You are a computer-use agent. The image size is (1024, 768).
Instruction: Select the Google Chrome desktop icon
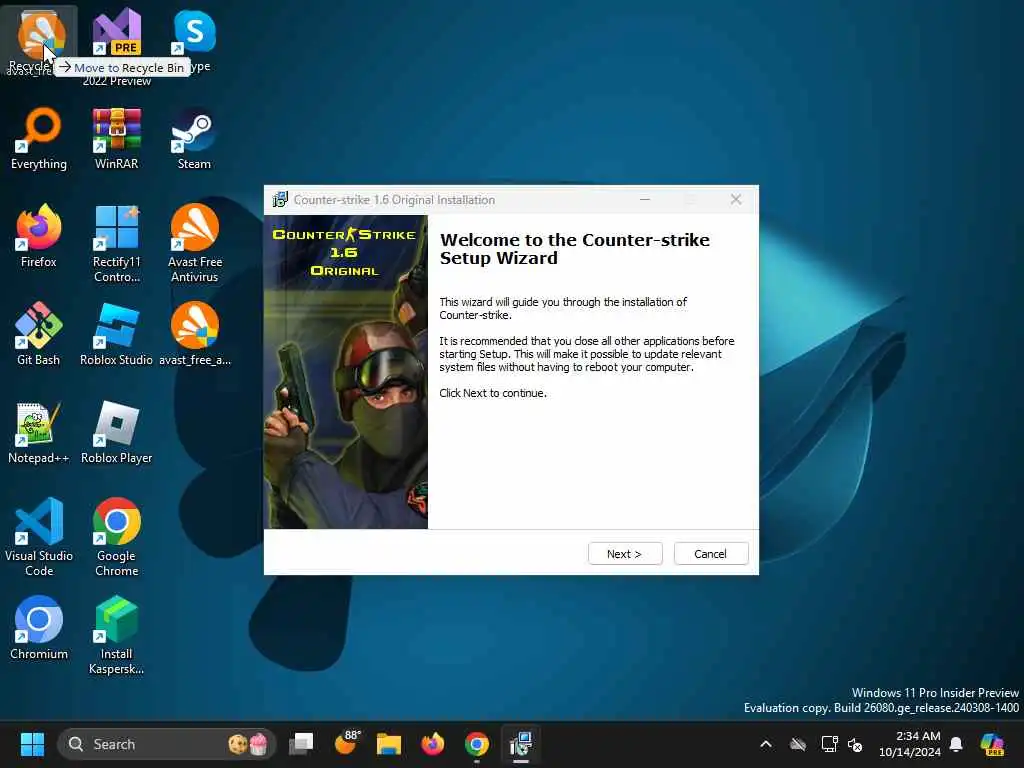point(116,537)
